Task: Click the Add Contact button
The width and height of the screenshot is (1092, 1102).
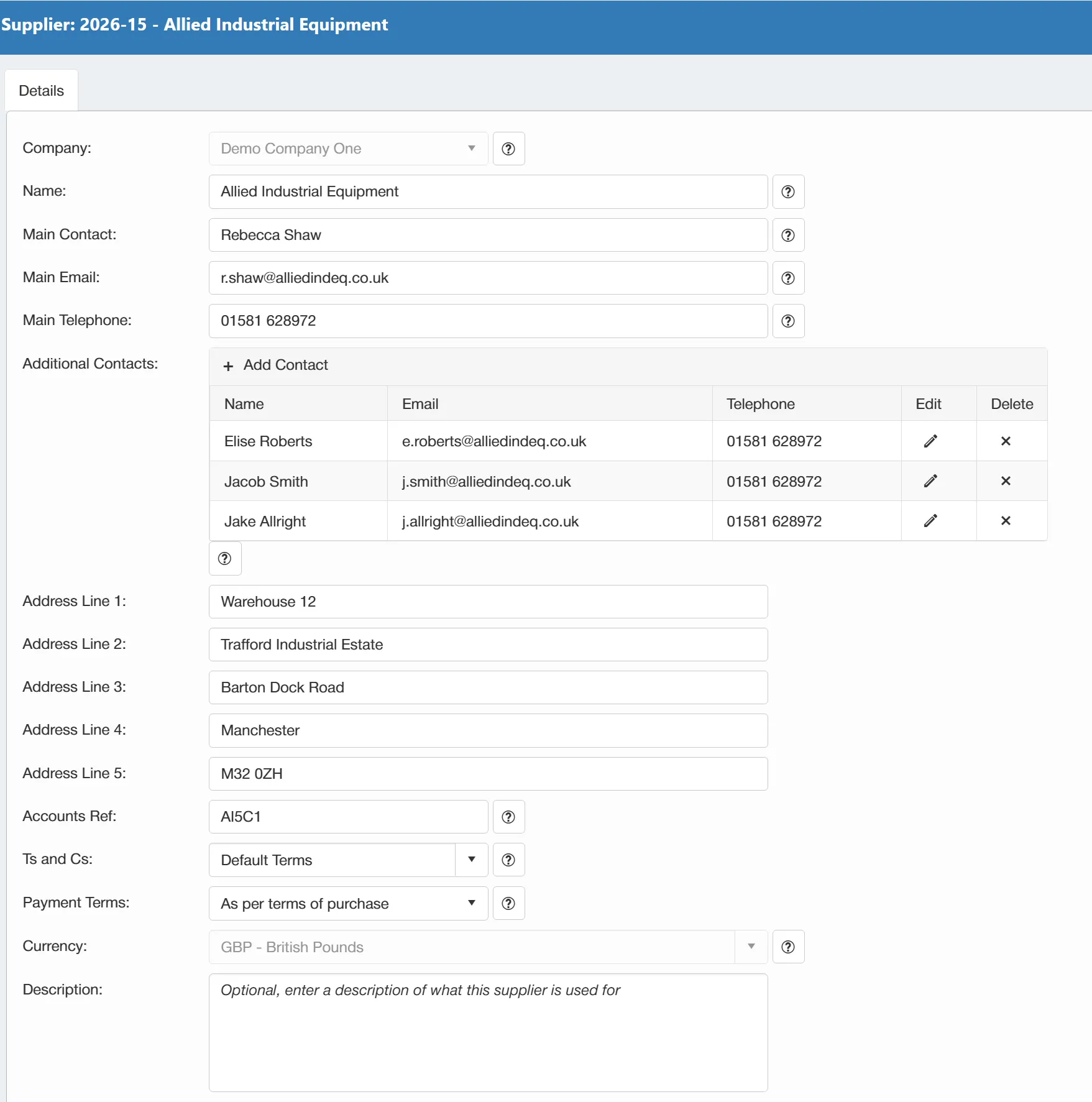Action: [275, 365]
